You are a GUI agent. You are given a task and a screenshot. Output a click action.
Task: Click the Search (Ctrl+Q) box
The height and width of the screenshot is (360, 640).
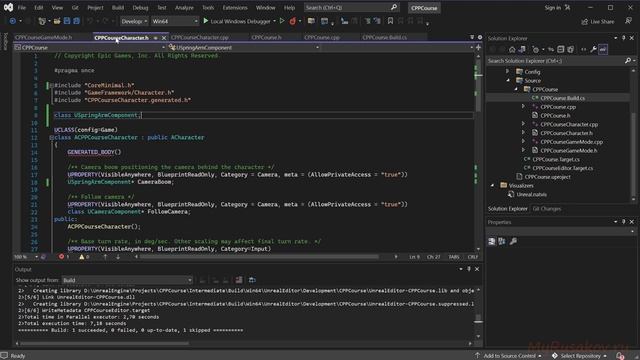point(351,7)
